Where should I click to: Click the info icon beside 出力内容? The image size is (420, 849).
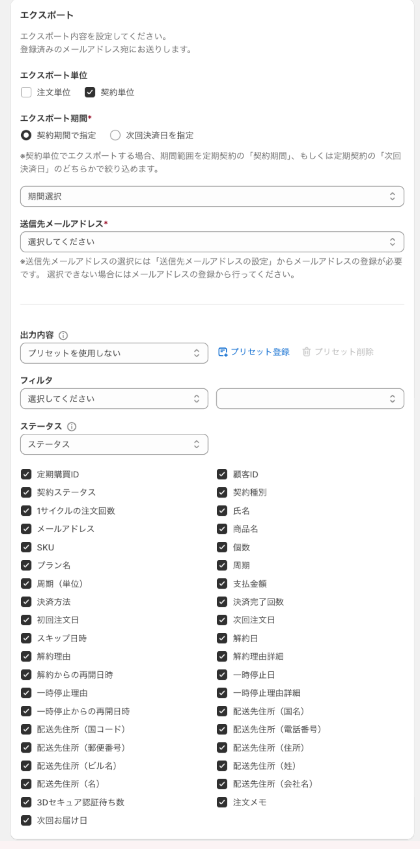point(63,335)
